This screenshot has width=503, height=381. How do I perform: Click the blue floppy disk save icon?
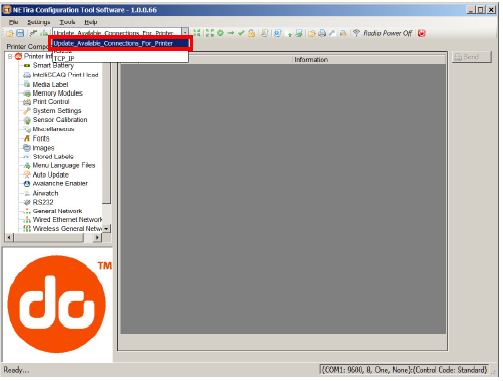(x=20, y=33)
